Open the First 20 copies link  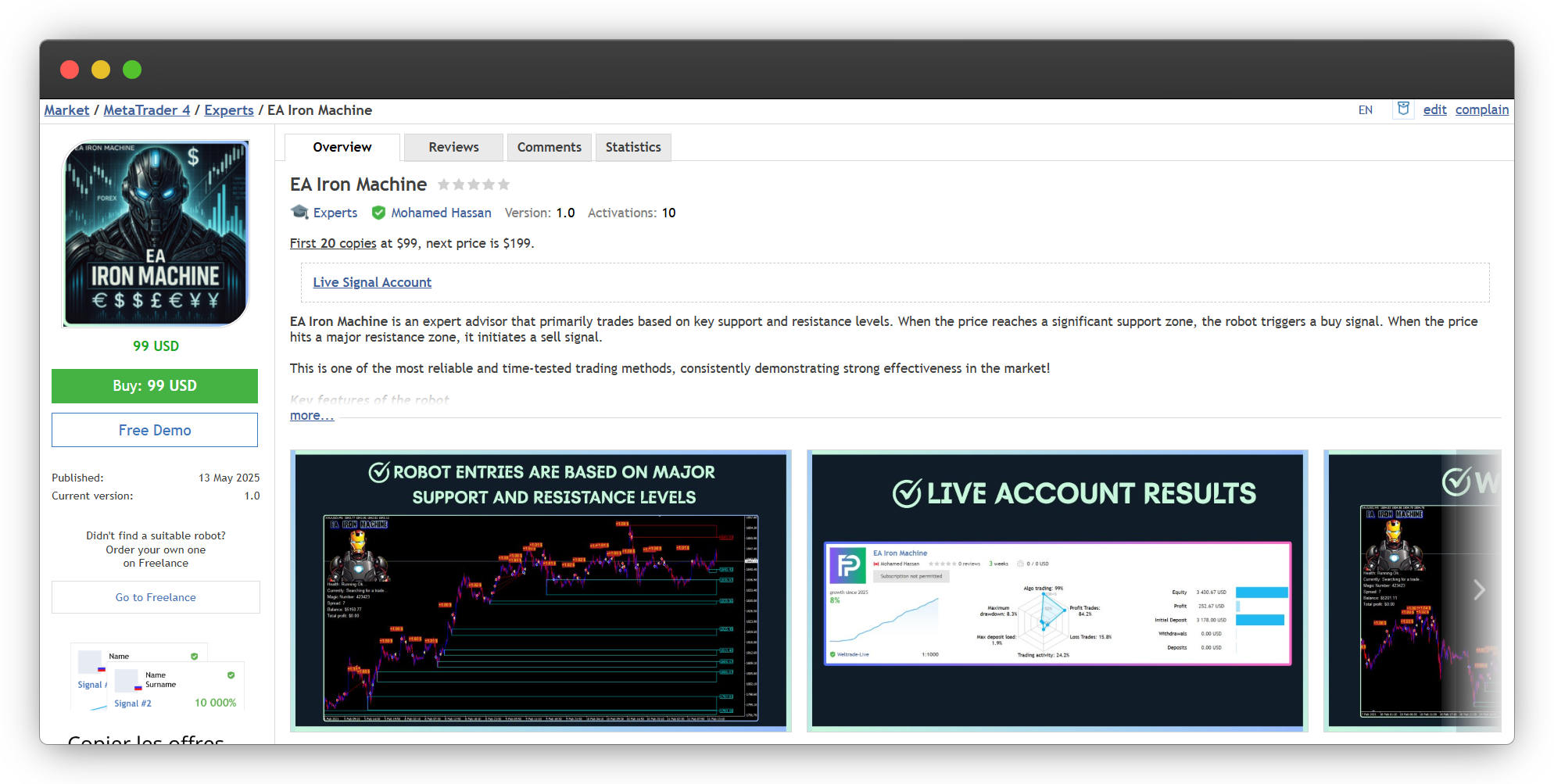333,243
